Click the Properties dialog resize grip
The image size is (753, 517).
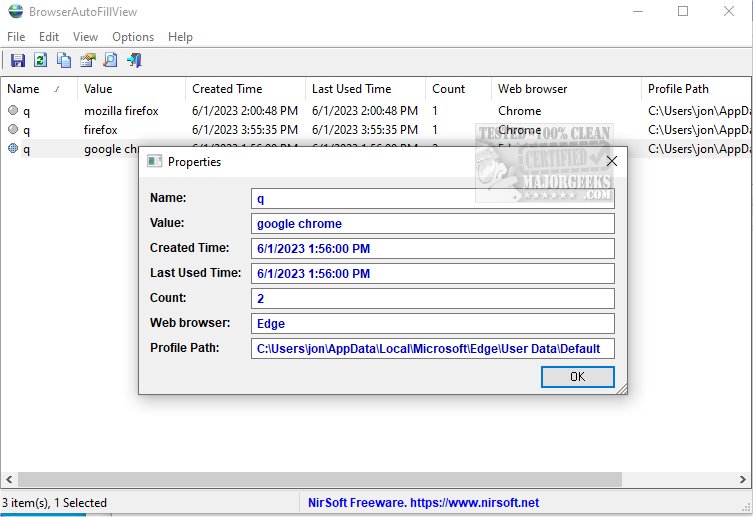coord(622,389)
